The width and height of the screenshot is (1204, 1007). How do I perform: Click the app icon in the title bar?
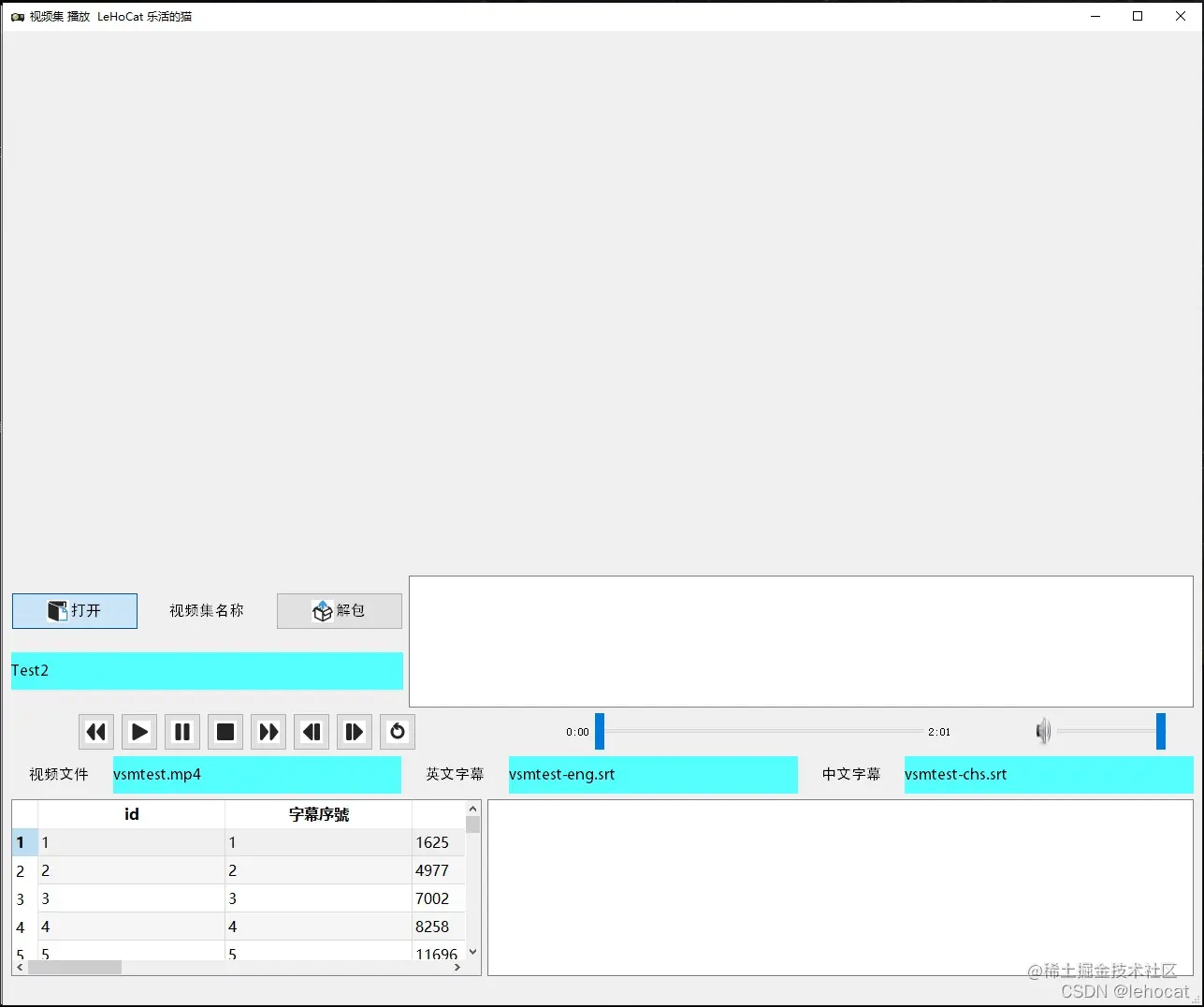coord(17,16)
